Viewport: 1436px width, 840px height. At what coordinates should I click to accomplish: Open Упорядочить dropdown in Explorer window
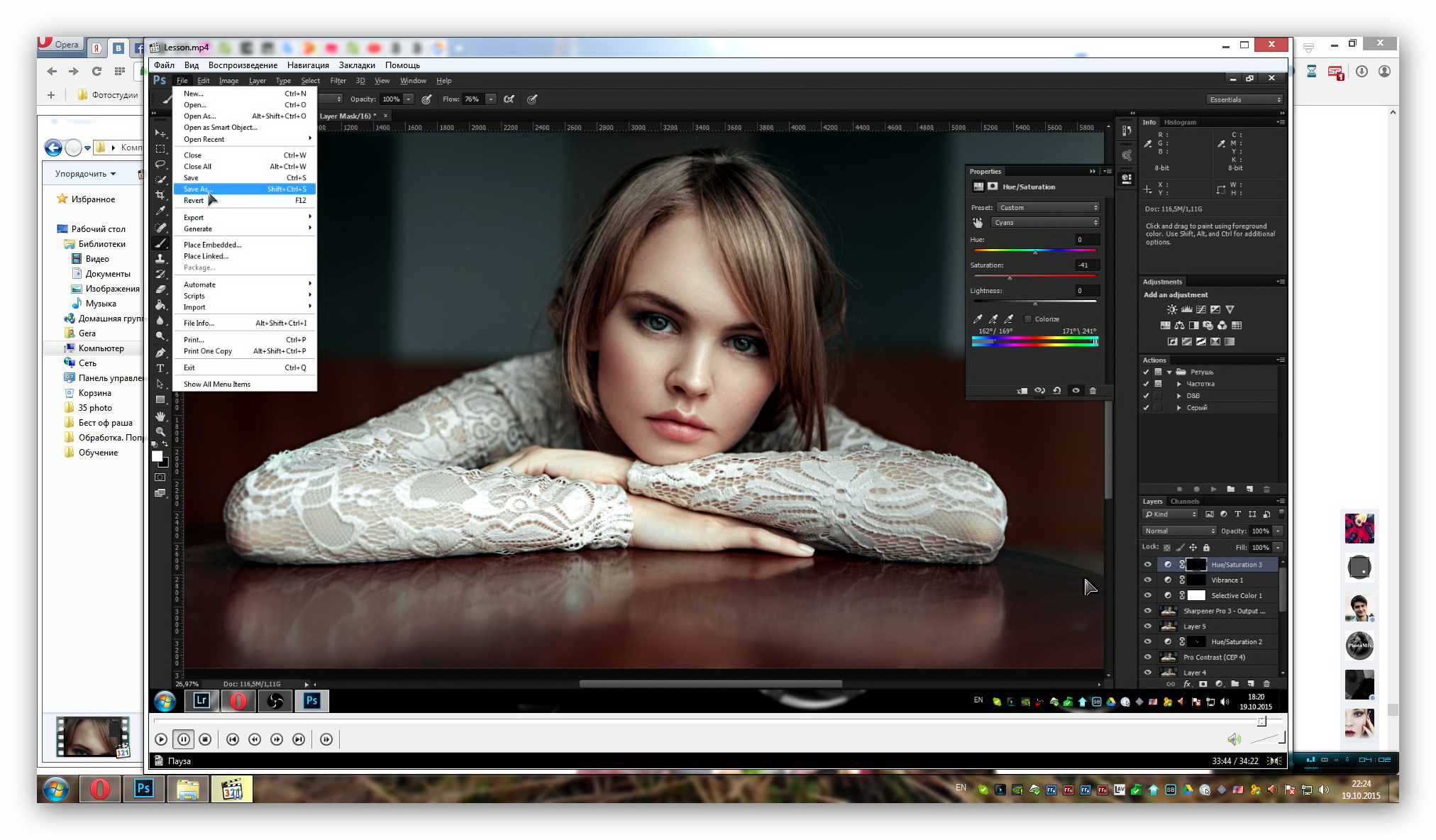pyautogui.click(x=85, y=174)
